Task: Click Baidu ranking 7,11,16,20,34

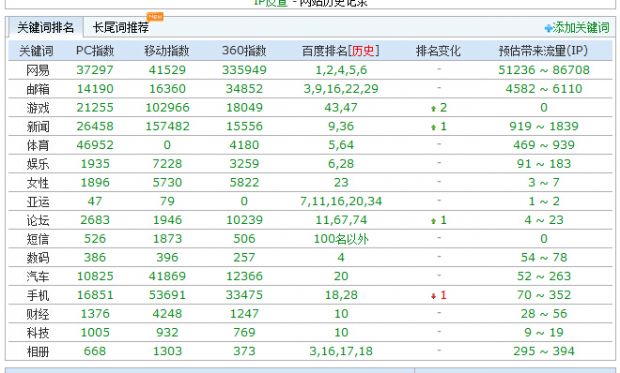Action: click(341, 201)
